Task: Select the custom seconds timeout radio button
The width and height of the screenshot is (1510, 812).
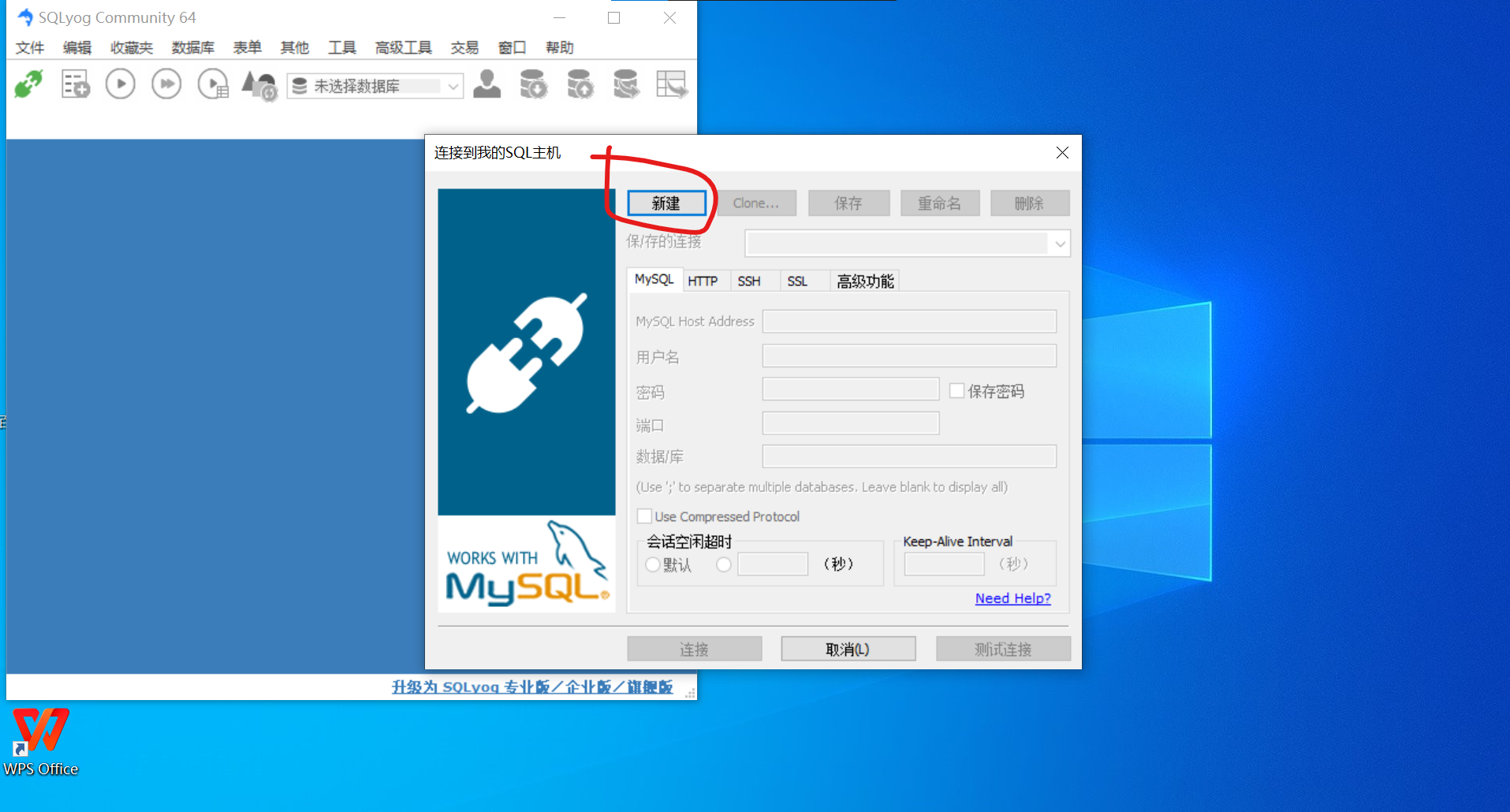Action: click(x=724, y=564)
